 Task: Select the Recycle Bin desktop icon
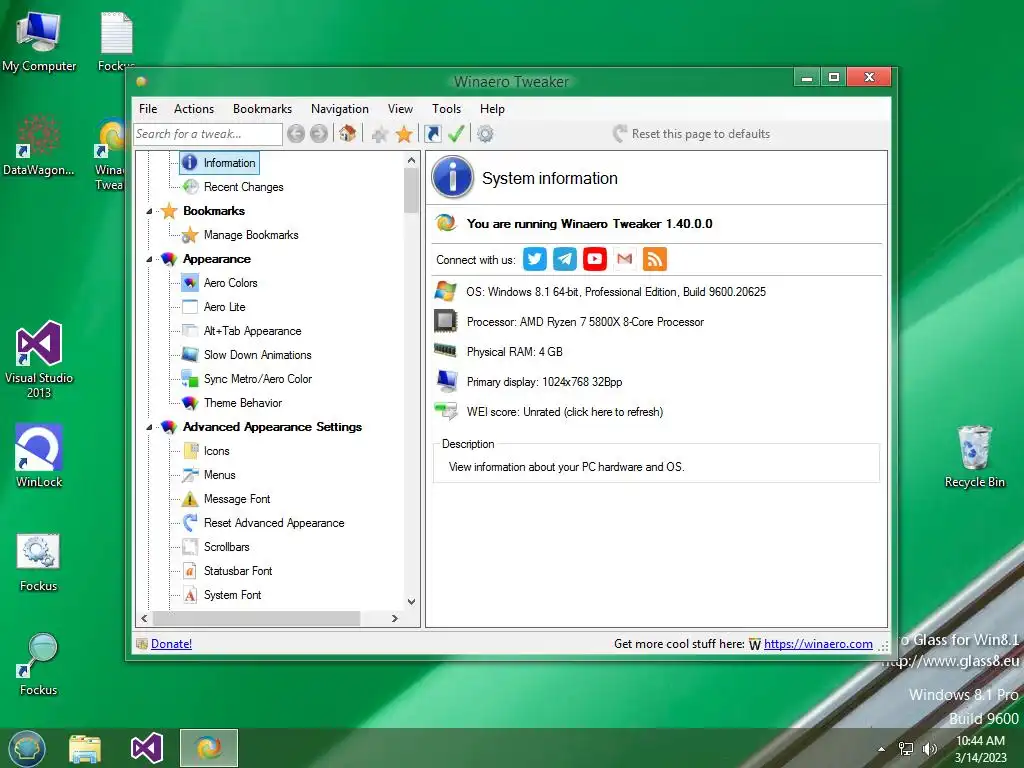point(974,456)
